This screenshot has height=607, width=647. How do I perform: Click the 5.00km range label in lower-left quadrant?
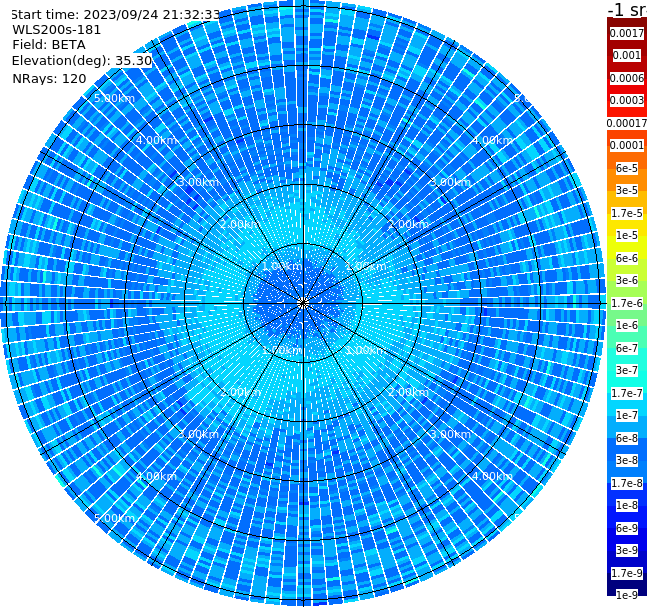coord(114,518)
